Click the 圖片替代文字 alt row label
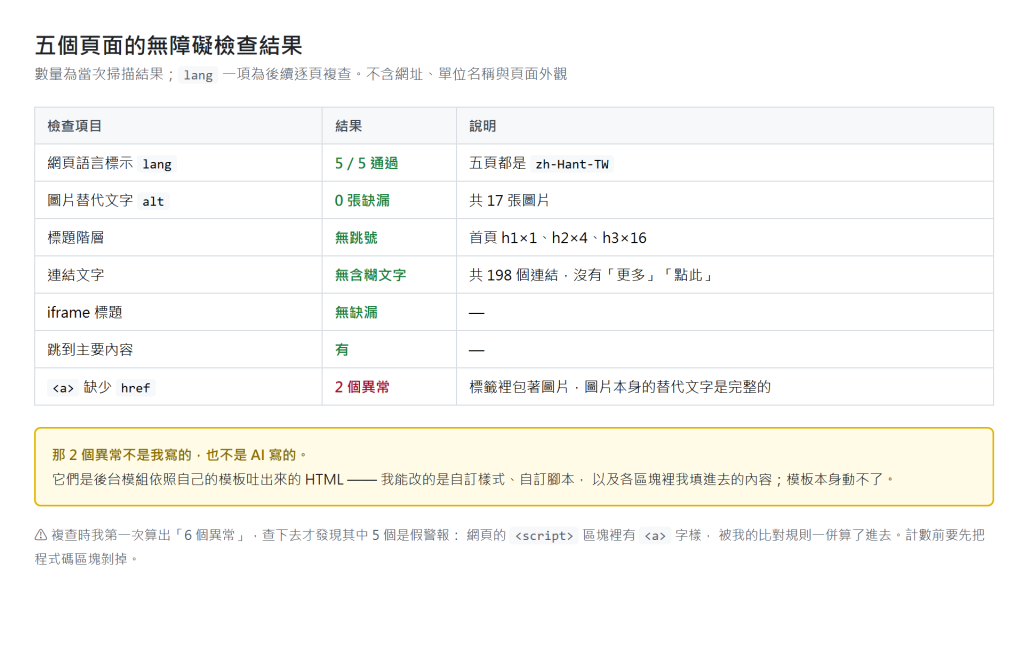This screenshot has height=661, width=1024. tap(108, 201)
